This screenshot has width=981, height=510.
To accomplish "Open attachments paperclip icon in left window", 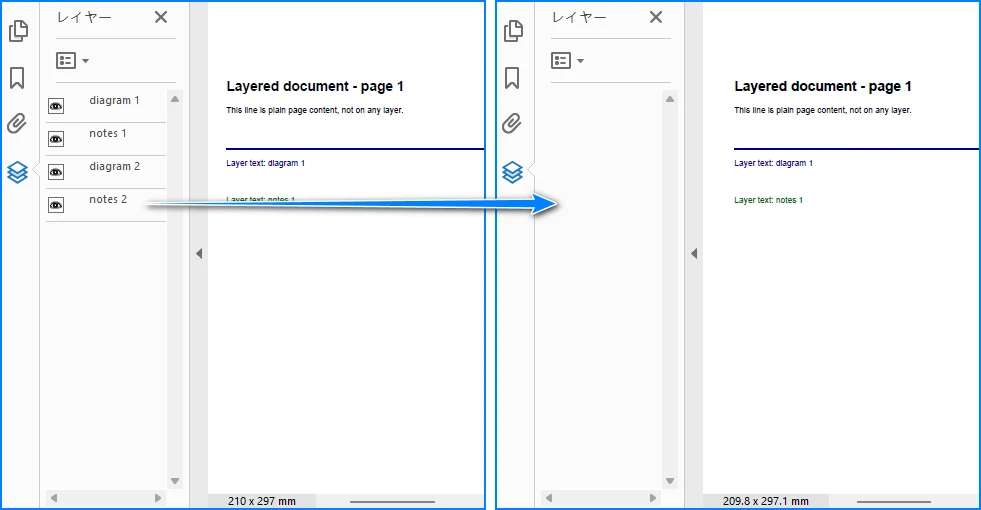I will (x=17, y=123).
